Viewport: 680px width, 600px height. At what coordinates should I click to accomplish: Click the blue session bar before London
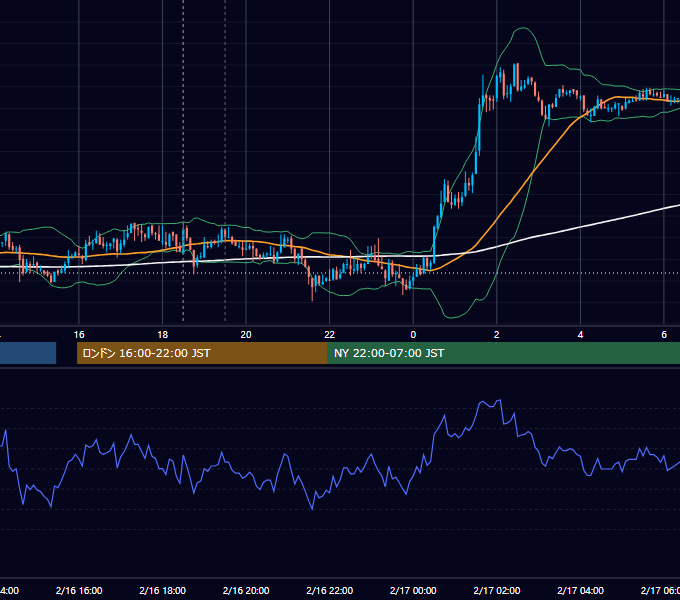coord(28,353)
